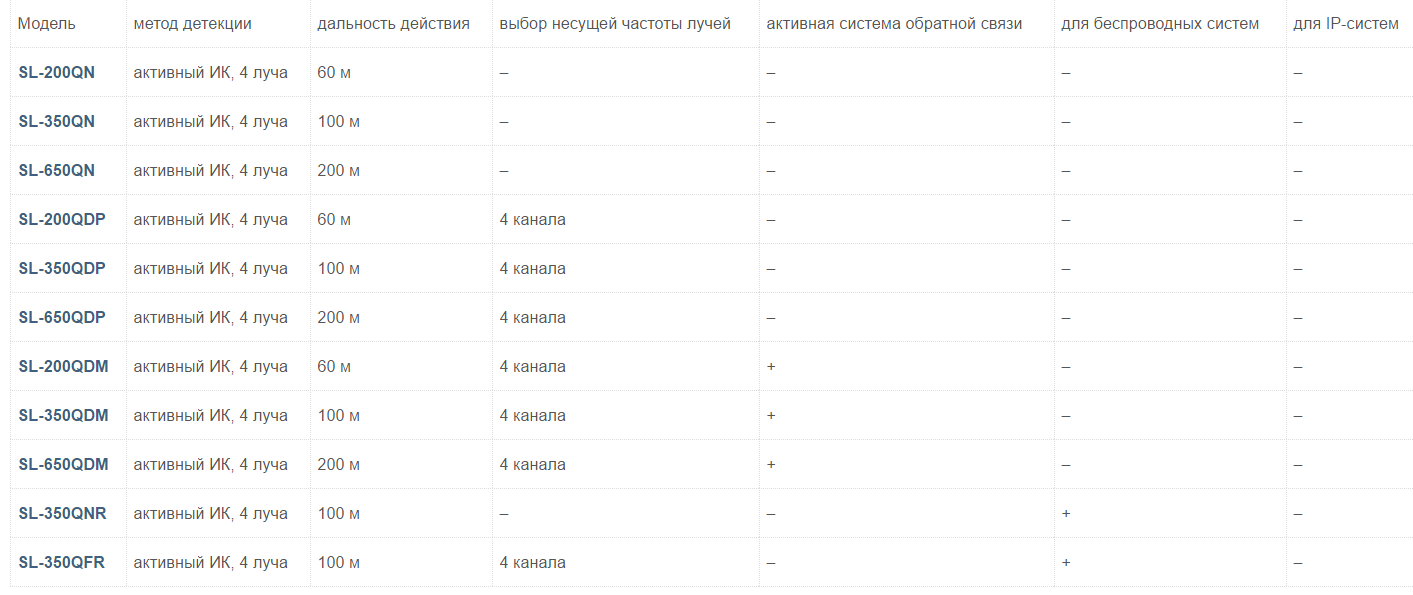This screenshot has width=1413, height=595.
Task: Open the SL-350QN model link
Action: pyautogui.click(x=56, y=121)
